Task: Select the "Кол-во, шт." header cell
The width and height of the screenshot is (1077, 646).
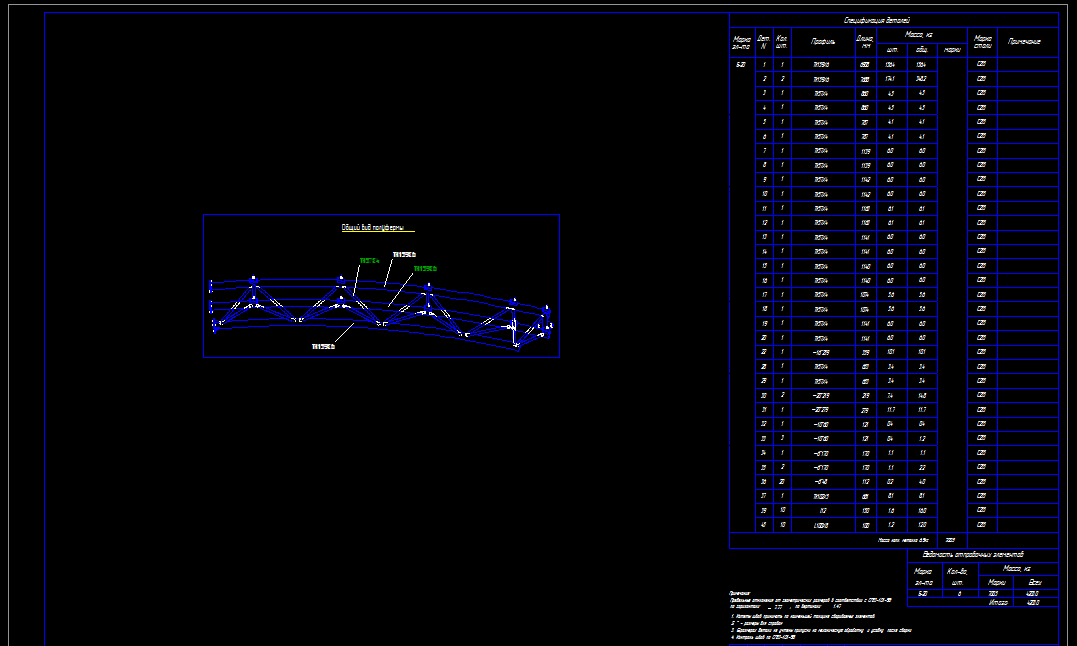Action: click(x=960, y=575)
